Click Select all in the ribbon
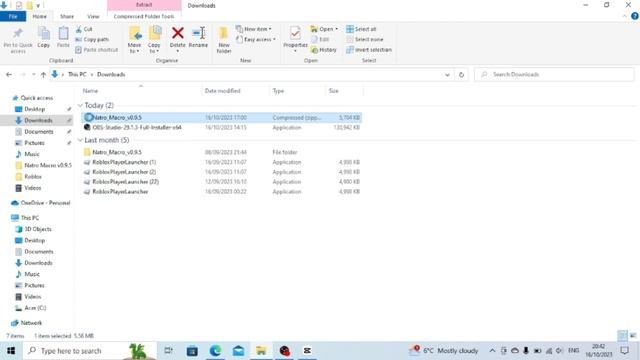 click(x=361, y=29)
